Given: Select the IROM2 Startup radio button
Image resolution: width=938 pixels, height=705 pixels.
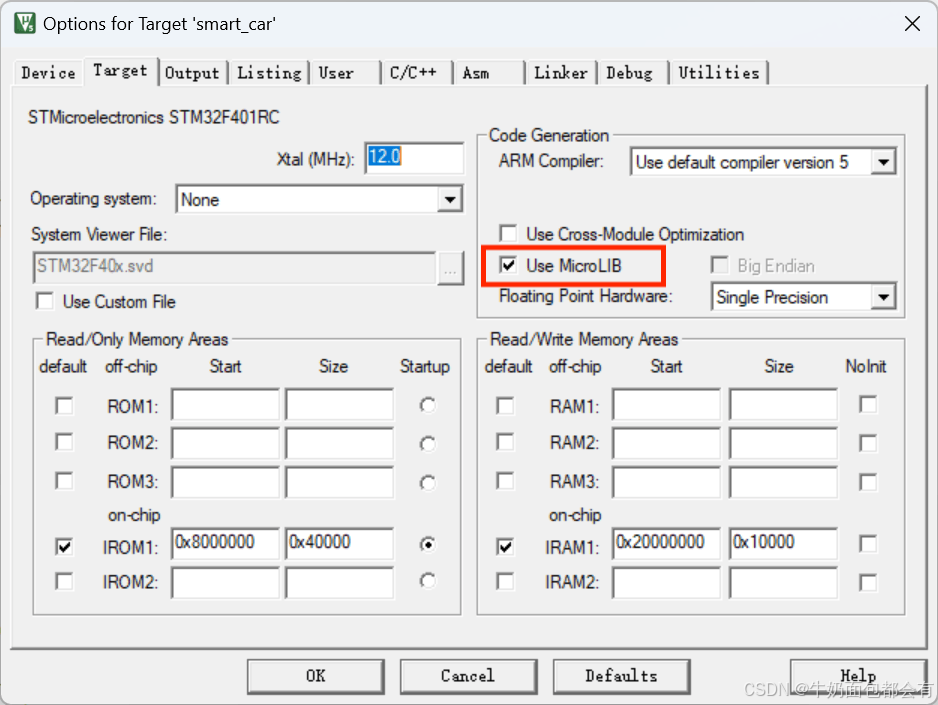Looking at the screenshot, I should click(427, 581).
